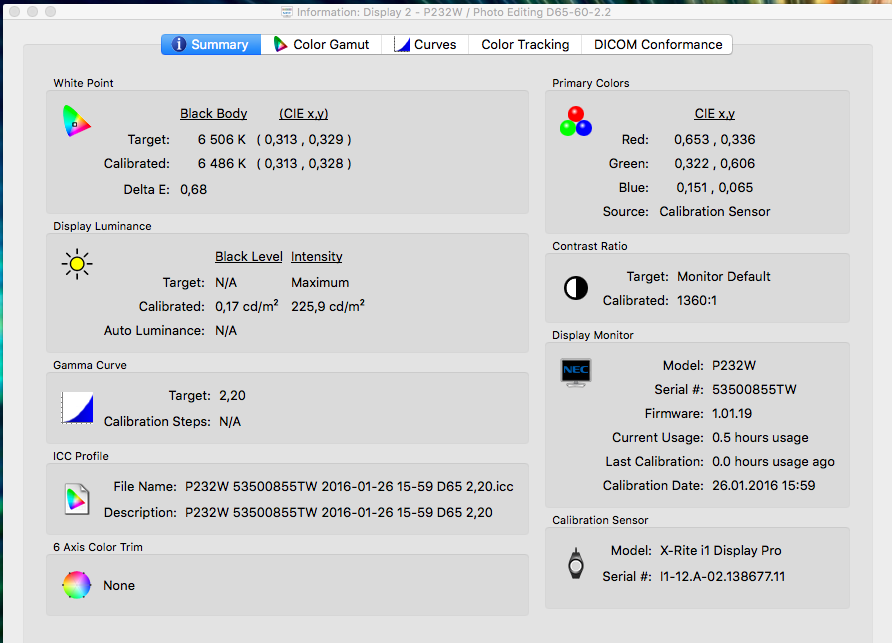Viewport: 892px width, 643px height.
Task: Click the Black Body column header
Action: (213, 114)
